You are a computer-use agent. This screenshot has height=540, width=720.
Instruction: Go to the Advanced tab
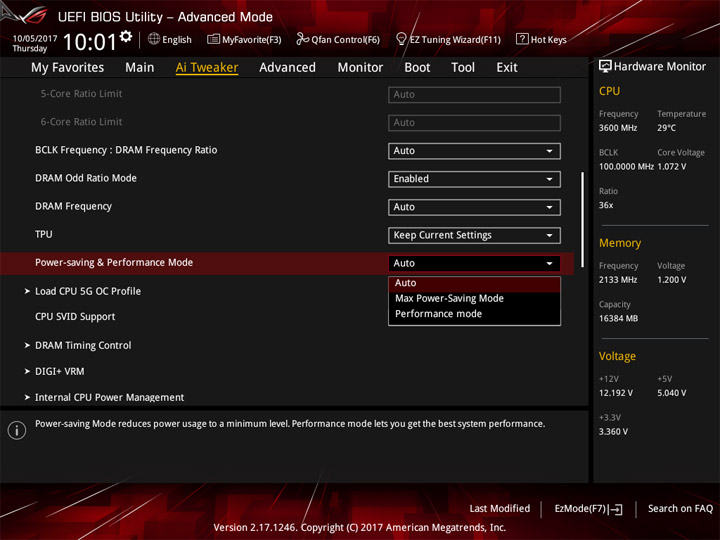point(287,68)
